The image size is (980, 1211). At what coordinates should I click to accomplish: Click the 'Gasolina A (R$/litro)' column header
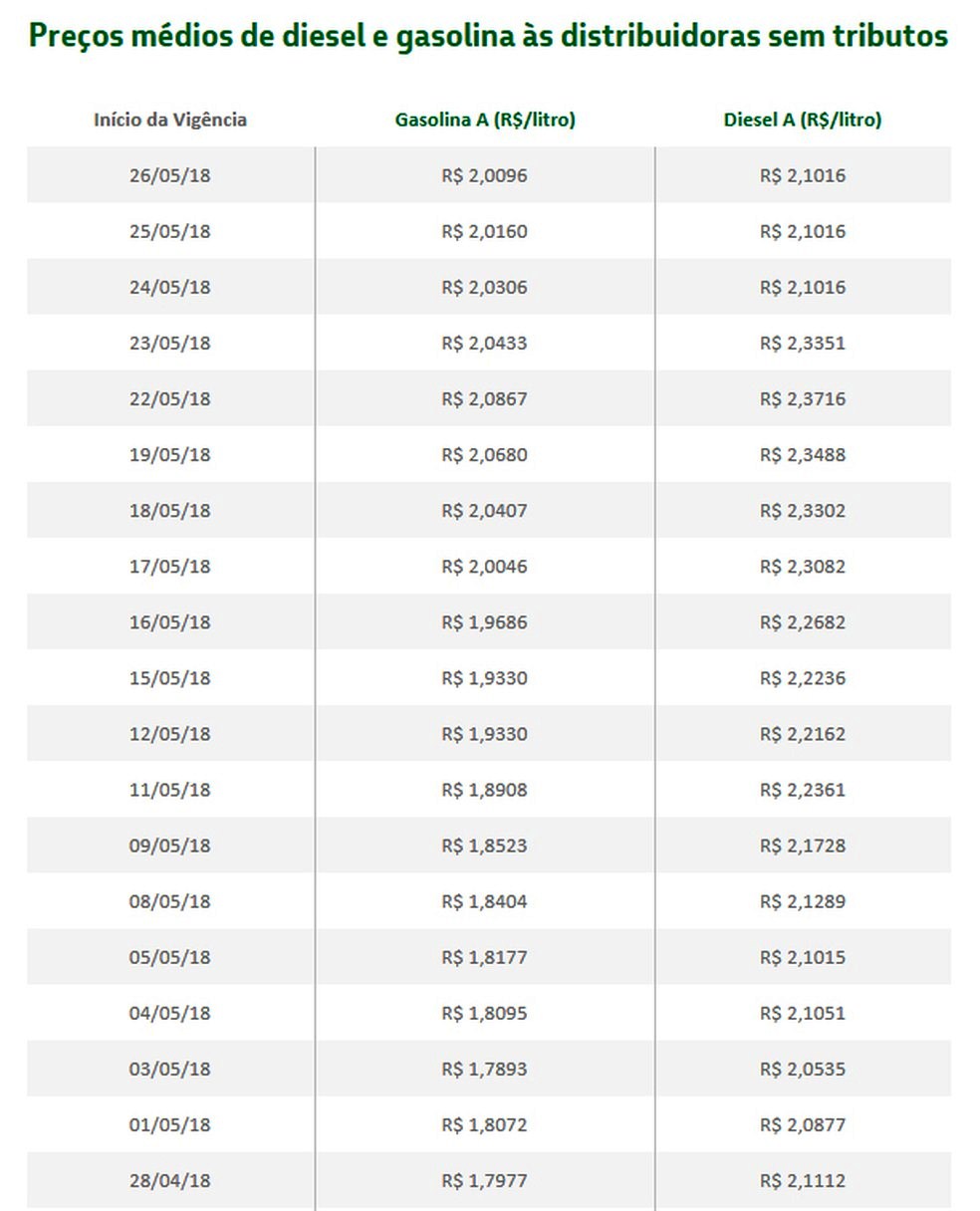pos(485,120)
